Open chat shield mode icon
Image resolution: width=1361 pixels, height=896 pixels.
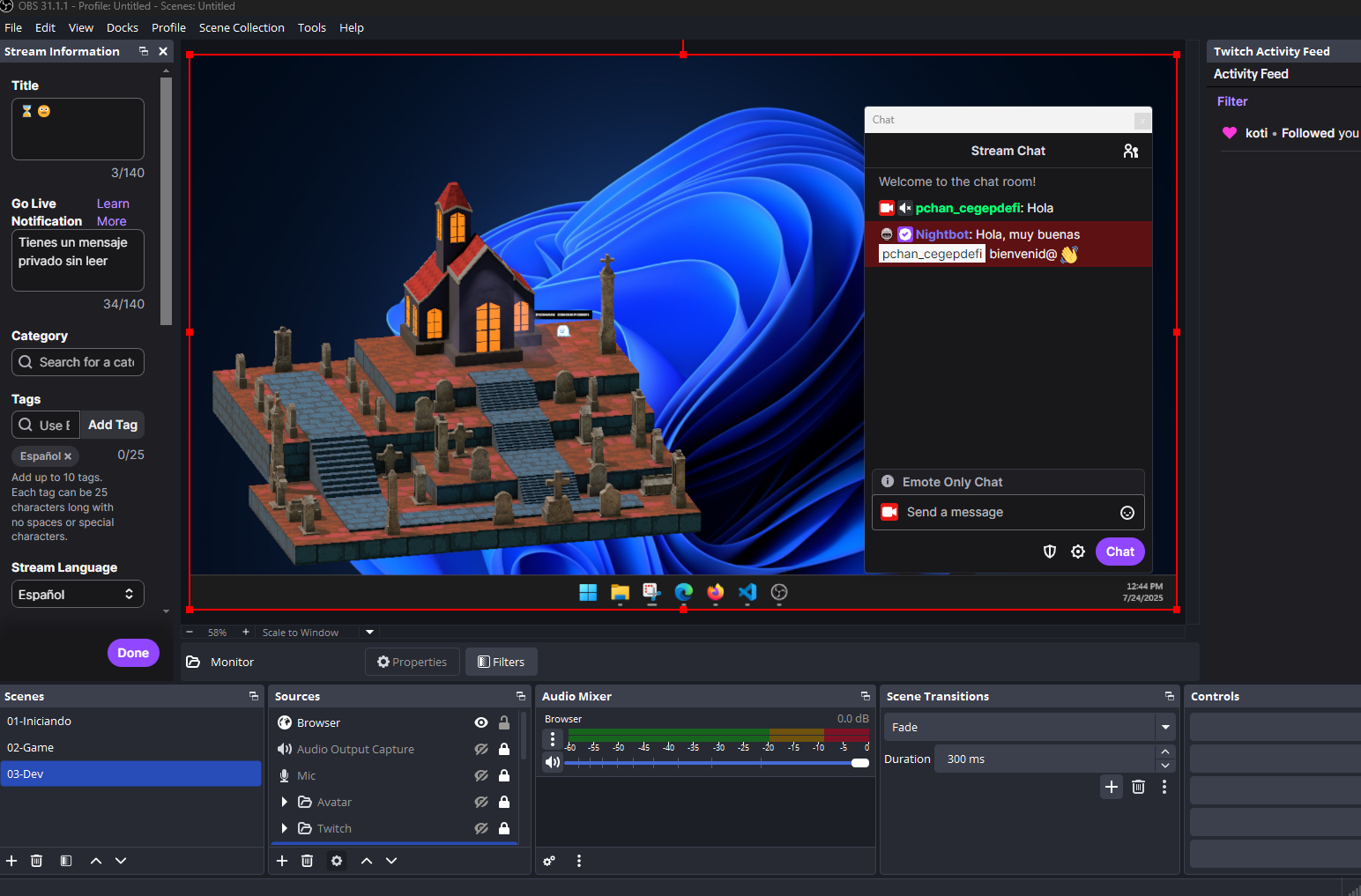[1050, 552]
